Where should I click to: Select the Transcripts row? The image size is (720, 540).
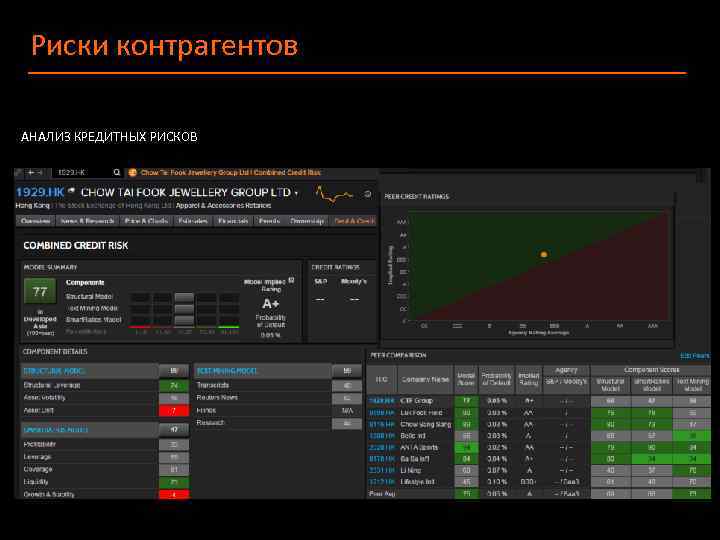coord(278,385)
